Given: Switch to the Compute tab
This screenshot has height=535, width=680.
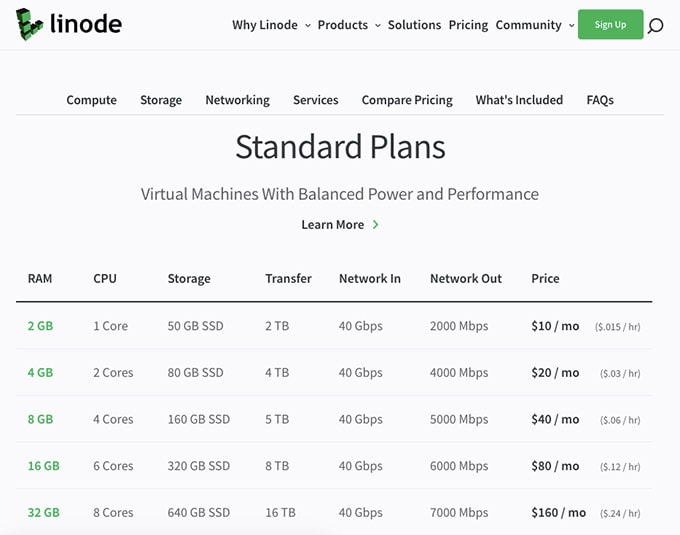Looking at the screenshot, I should (92, 100).
